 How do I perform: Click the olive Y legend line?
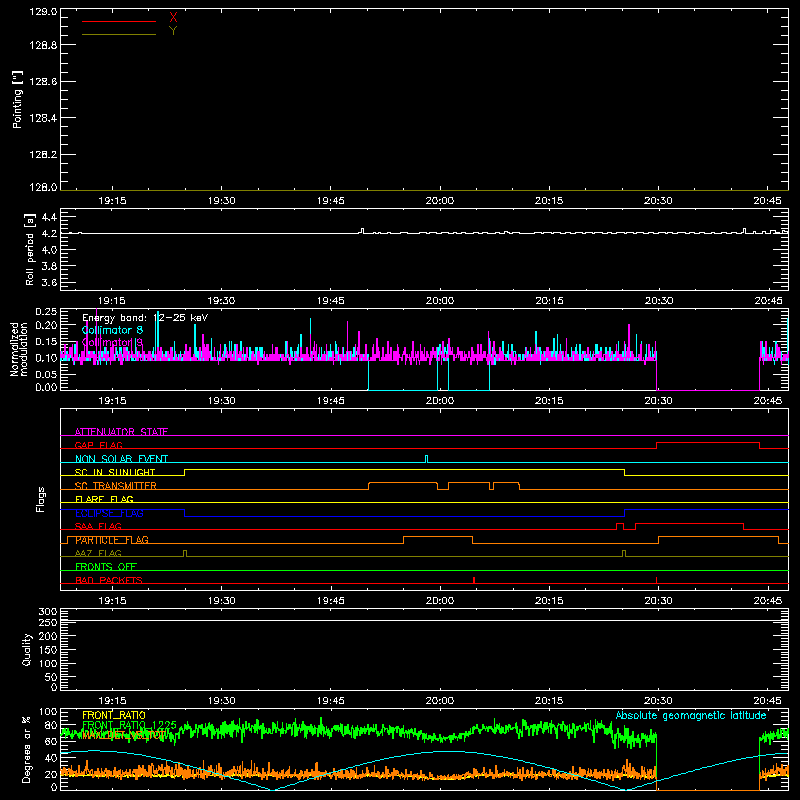pos(119,34)
